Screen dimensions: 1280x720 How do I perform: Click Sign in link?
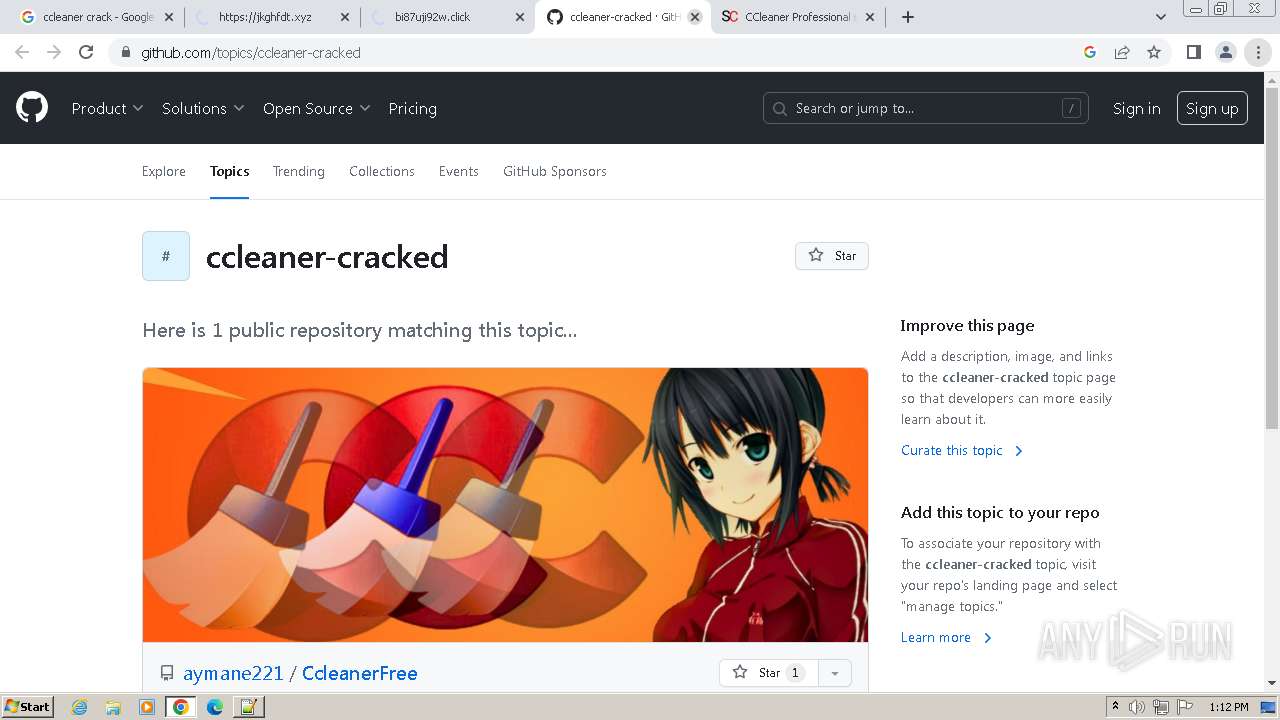pyautogui.click(x=1137, y=108)
